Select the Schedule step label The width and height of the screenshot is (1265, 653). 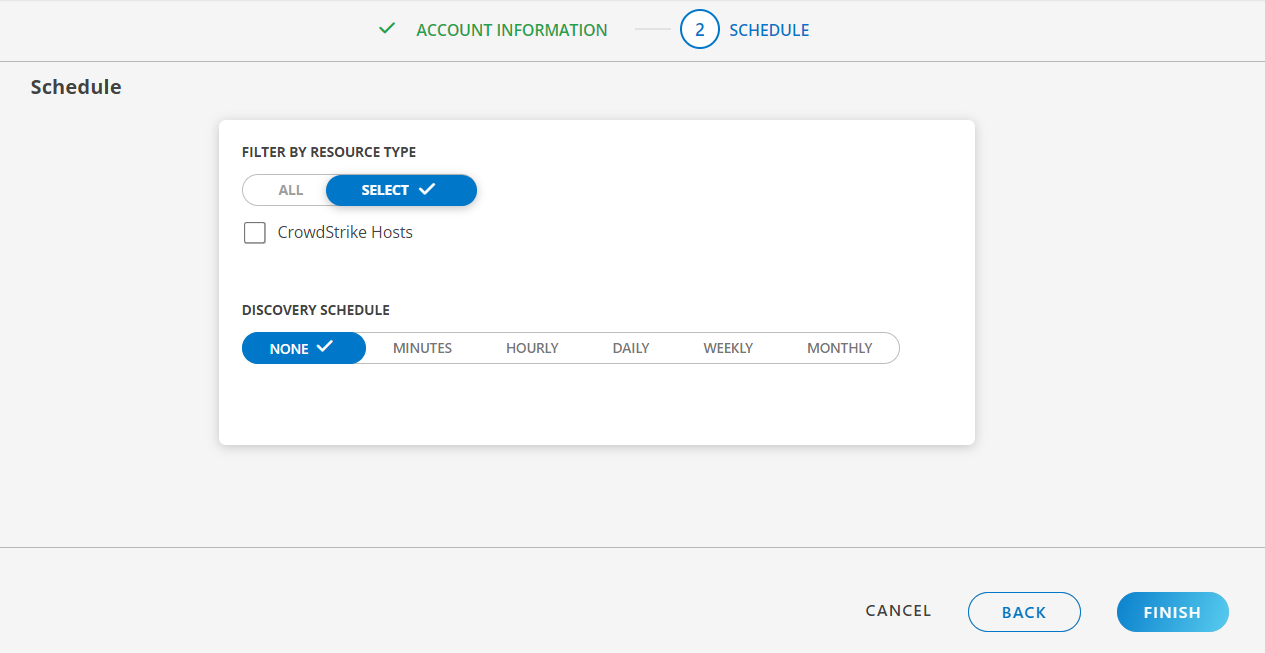click(x=769, y=30)
